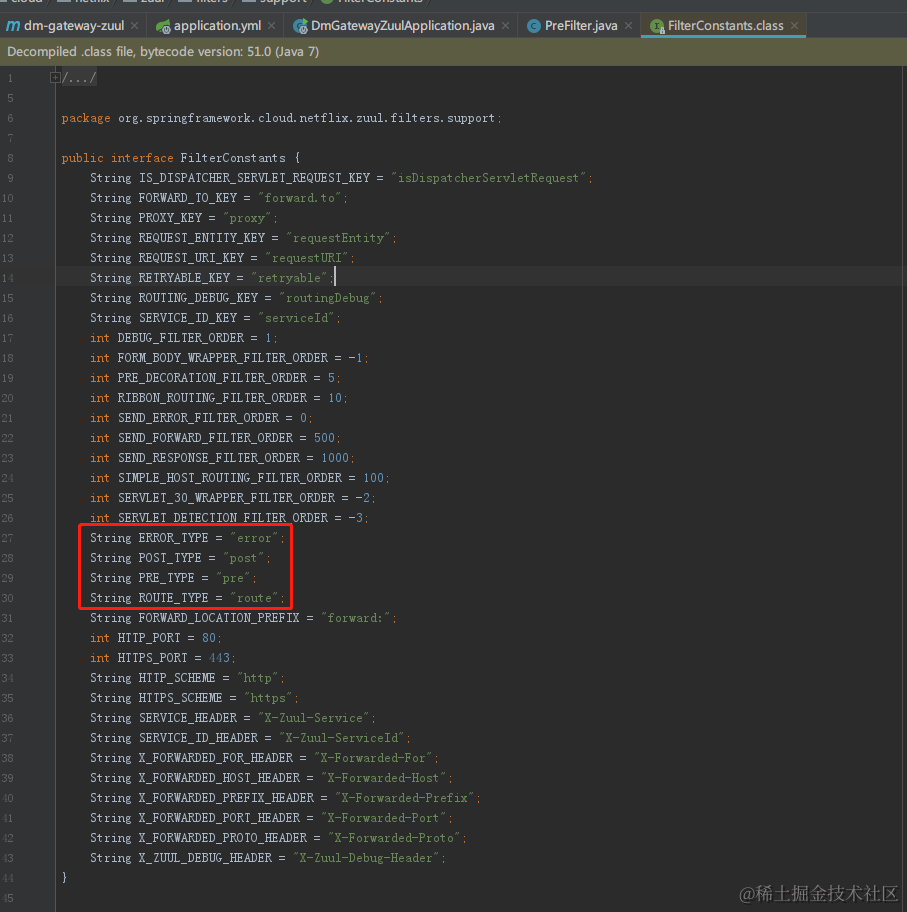Click IS_DISPATCHER_SERVLET_REQUEST_KEY constant
Image resolution: width=907 pixels, height=912 pixels.
tap(254, 178)
